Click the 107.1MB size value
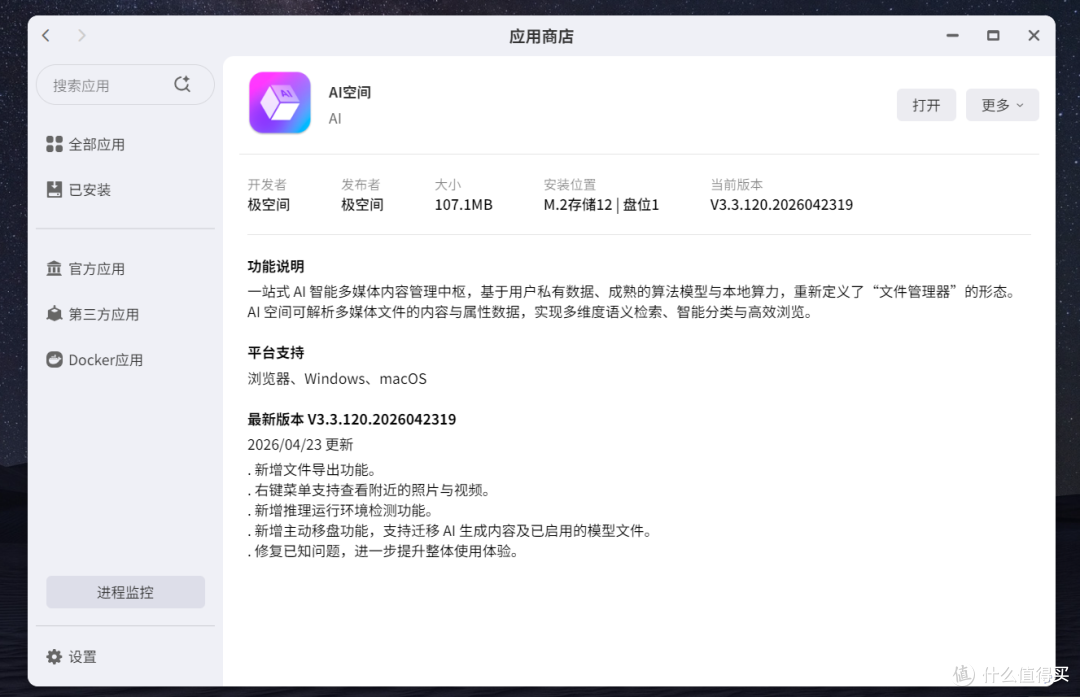 click(464, 205)
